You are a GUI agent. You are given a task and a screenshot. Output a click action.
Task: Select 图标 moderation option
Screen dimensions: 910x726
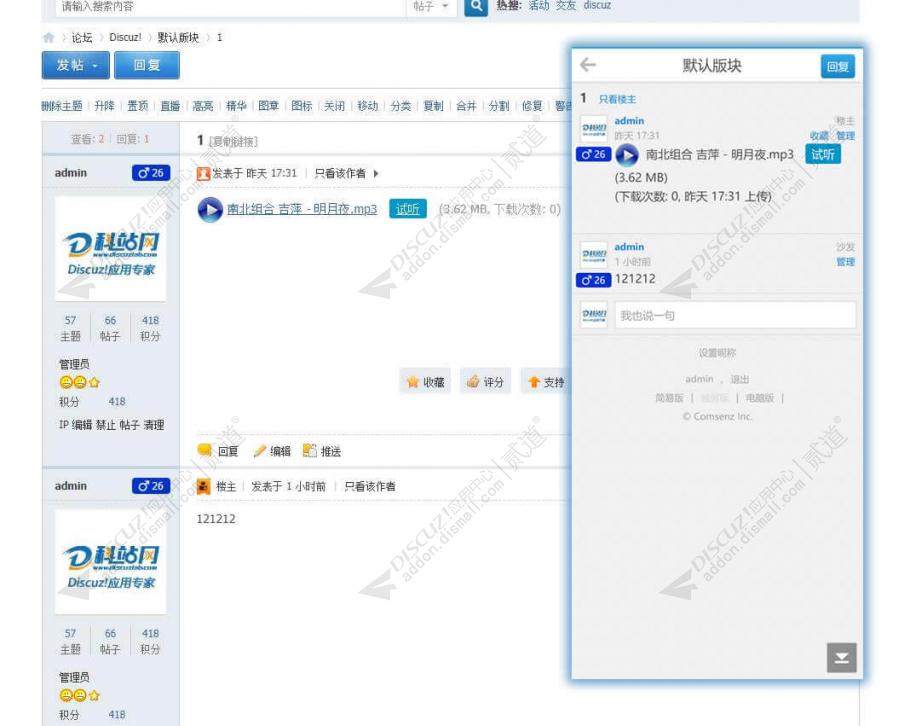[302, 106]
